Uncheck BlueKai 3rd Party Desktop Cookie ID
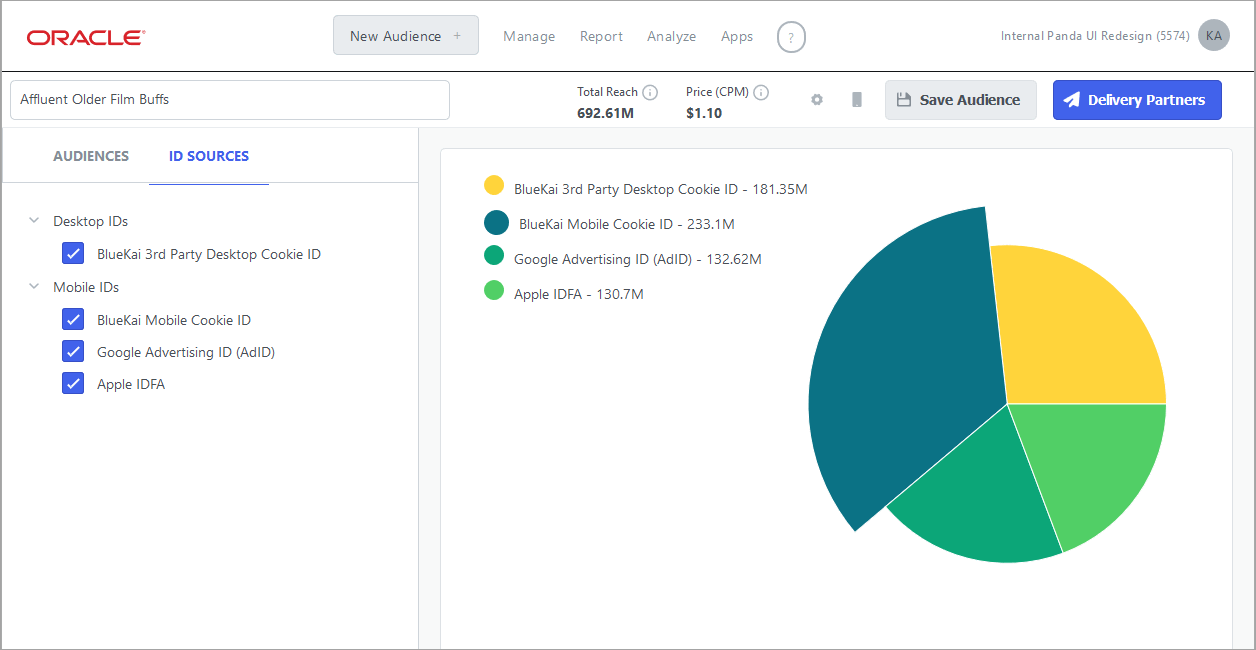The image size is (1256, 650). [x=73, y=254]
